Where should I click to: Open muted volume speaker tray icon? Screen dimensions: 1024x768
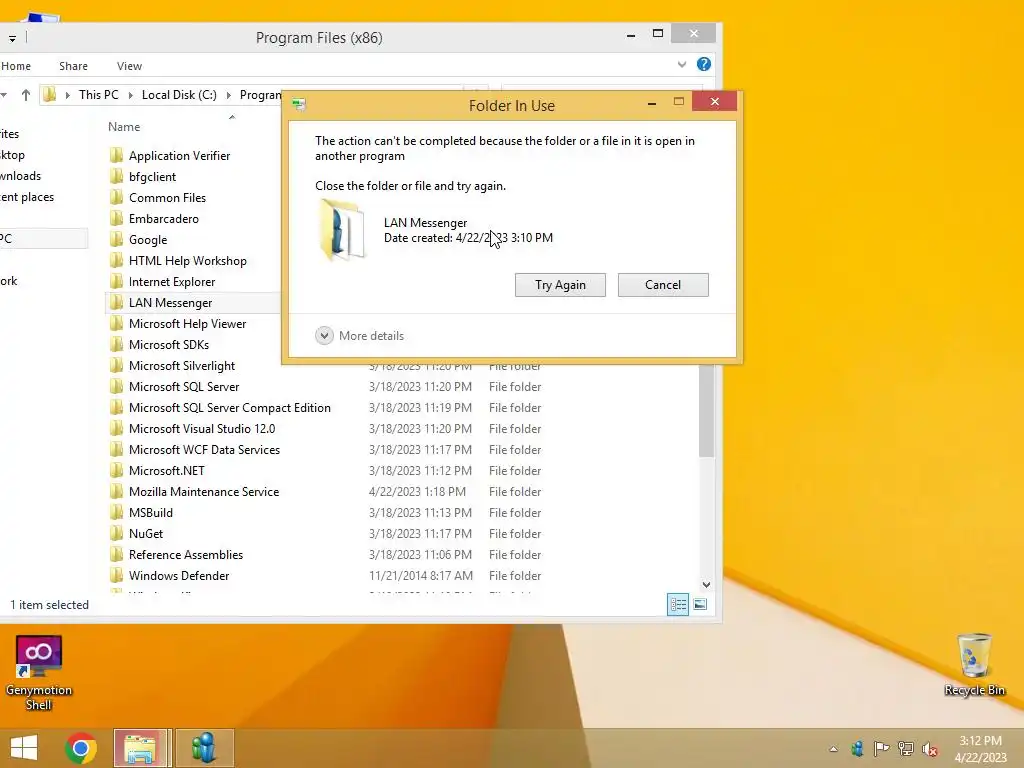click(930, 749)
